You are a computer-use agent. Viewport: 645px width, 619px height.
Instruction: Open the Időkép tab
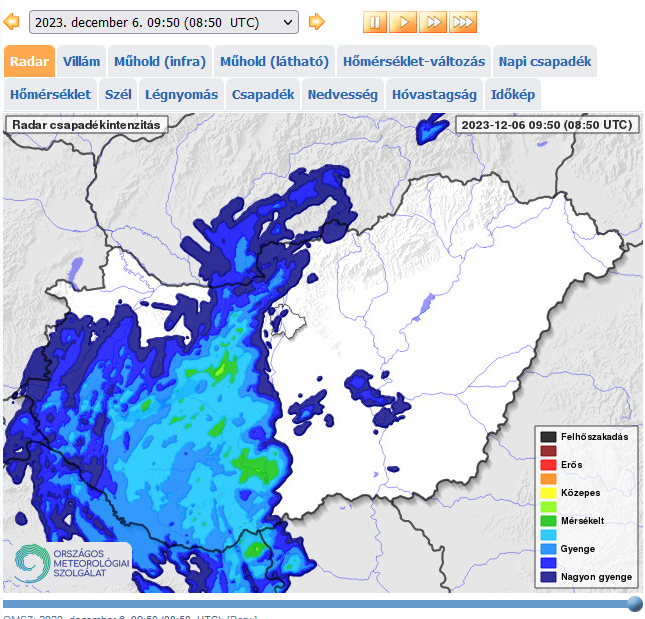pyautogui.click(x=514, y=95)
